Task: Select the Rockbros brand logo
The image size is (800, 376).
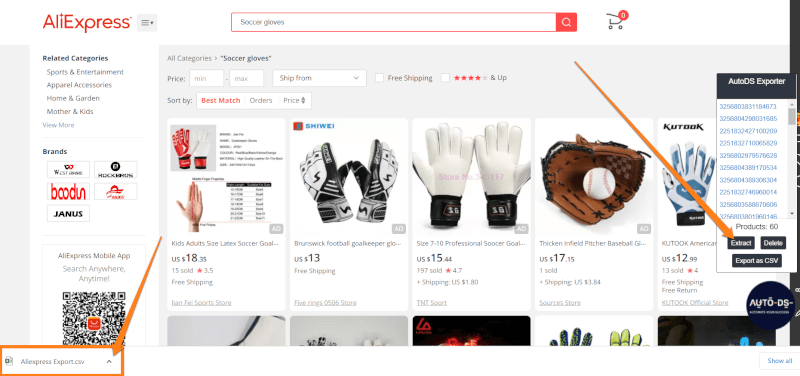Action: (x=116, y=169)
